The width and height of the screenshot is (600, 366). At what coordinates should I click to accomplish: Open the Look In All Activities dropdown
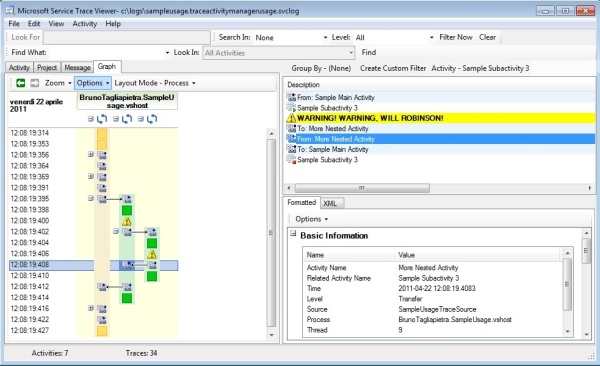point(279,53)
